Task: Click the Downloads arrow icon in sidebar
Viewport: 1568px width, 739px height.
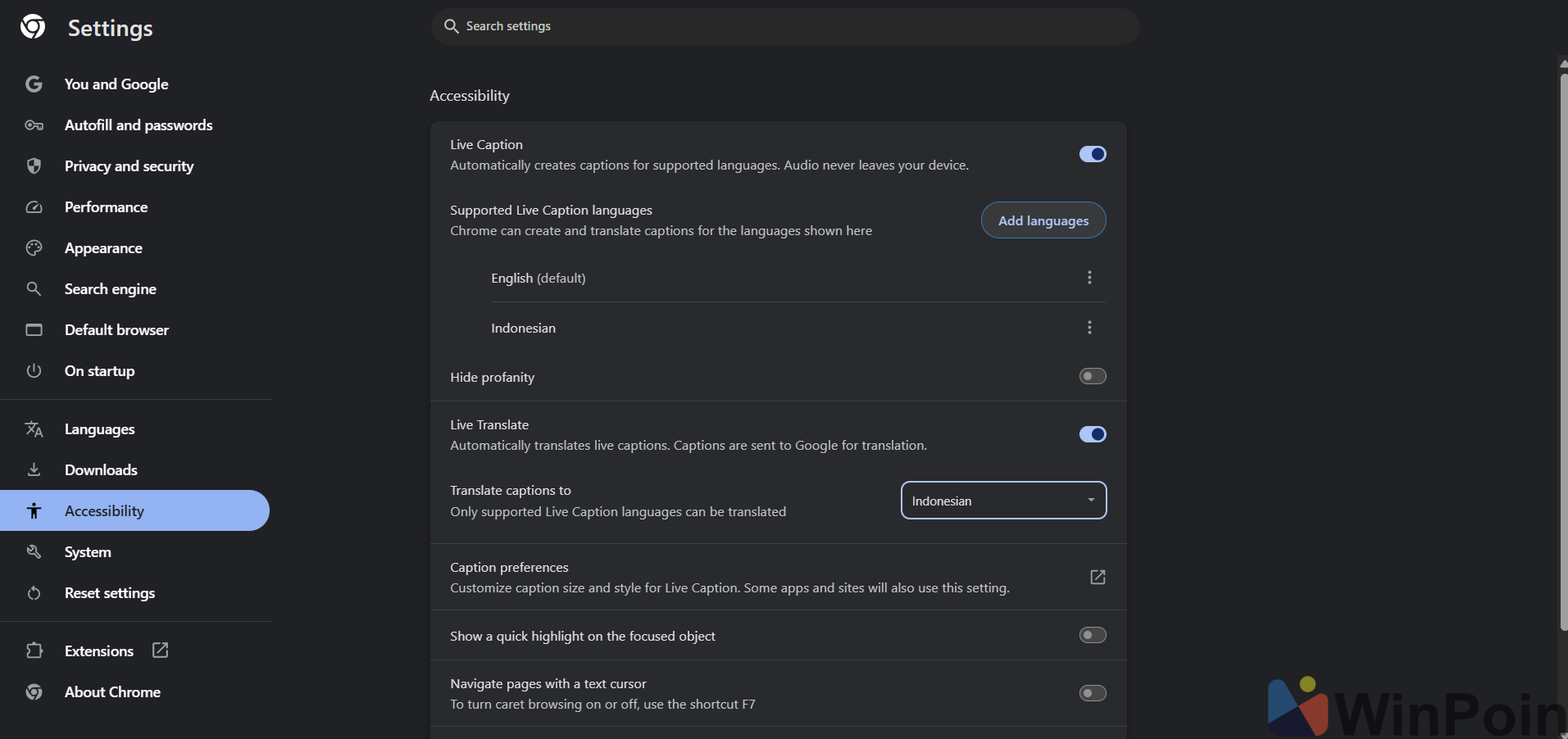Action: tap(34, 469)
